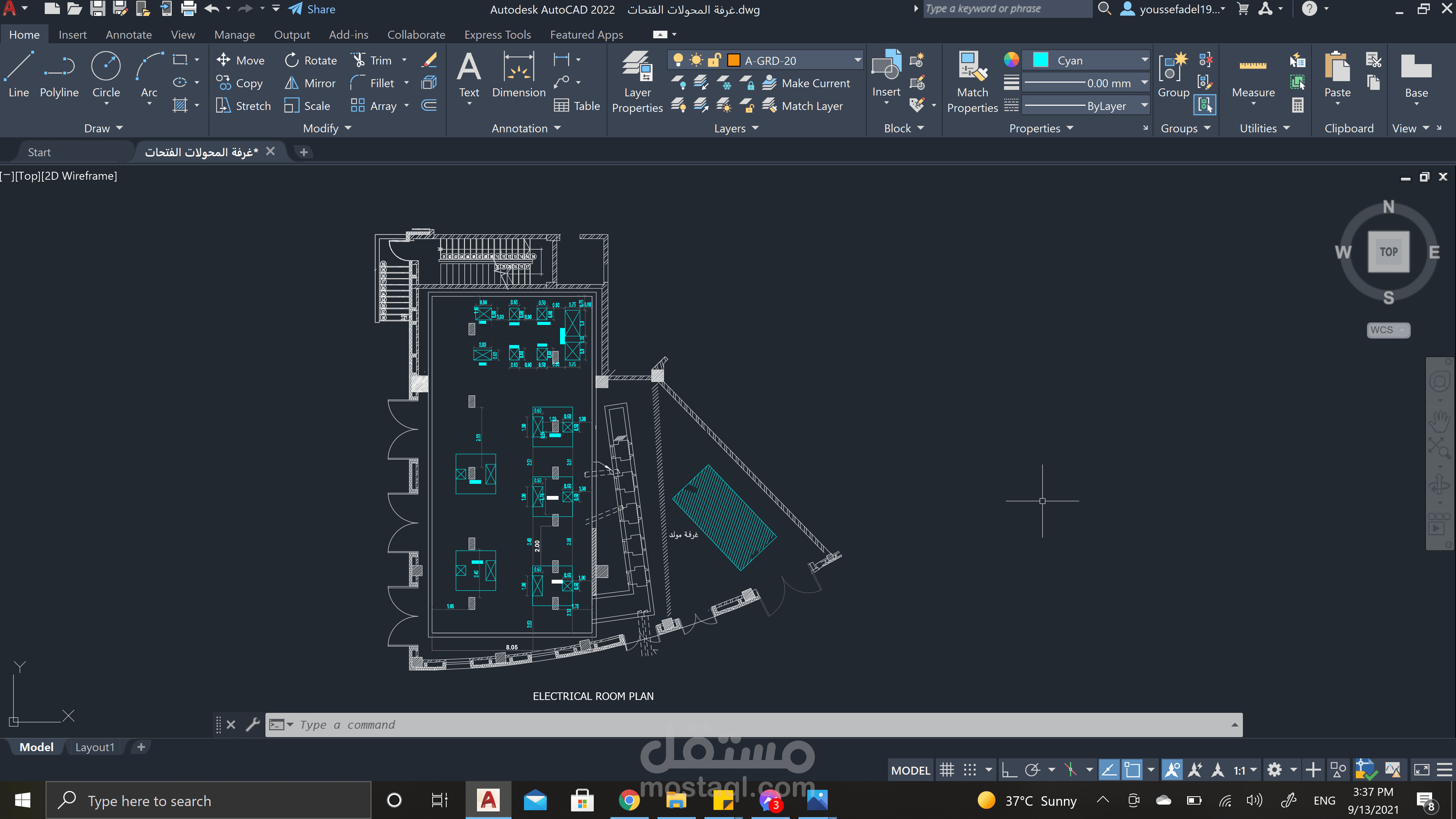Switch to the Annotate ribbon tab
This screenshot has height=819, width=1456.
(128, 35)
